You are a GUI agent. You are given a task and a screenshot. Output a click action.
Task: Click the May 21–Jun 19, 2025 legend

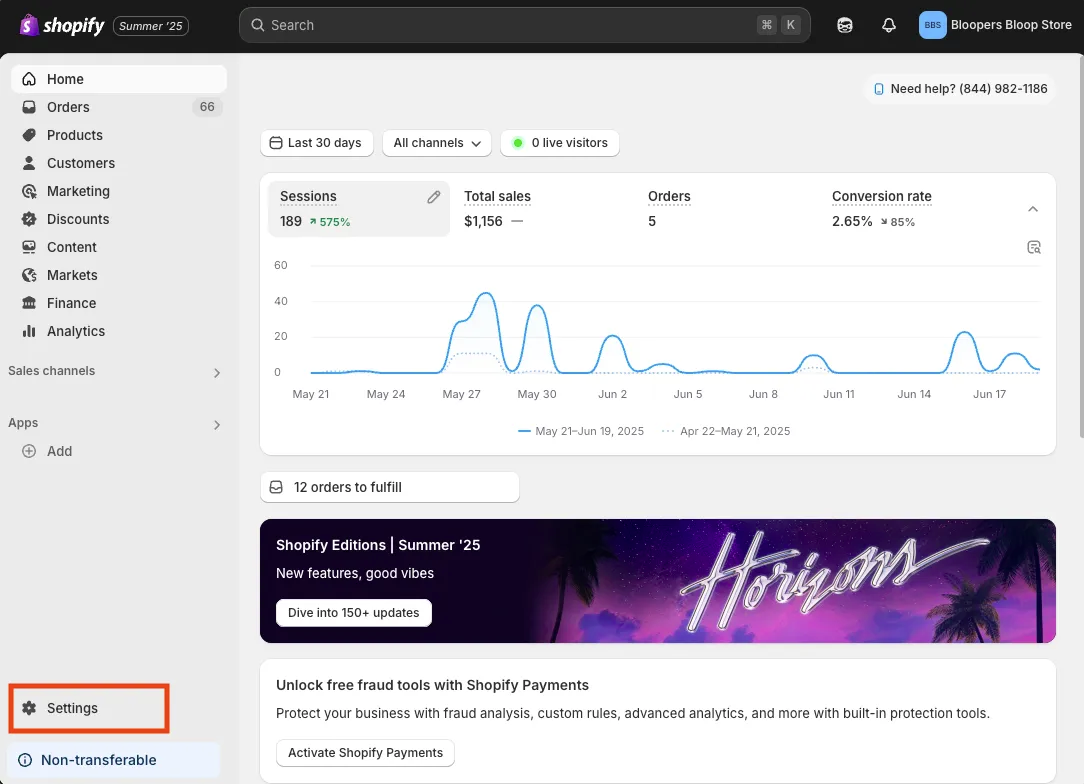(x=581, y=431)
